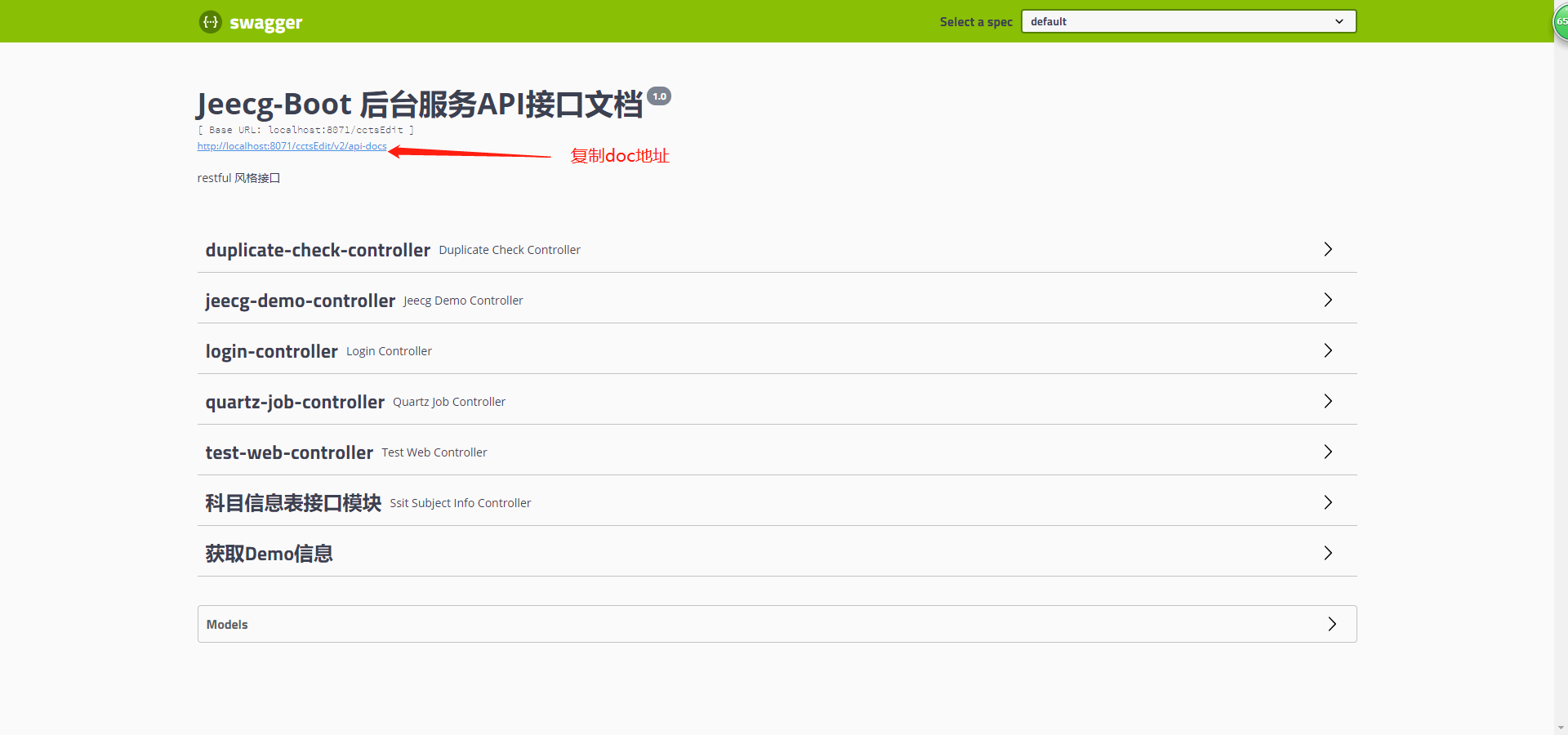This screenshot has height=735, width=1568.
Task: Click chevron on Ssit Subject Info Controller row
Action: [x=1328, y=502]
